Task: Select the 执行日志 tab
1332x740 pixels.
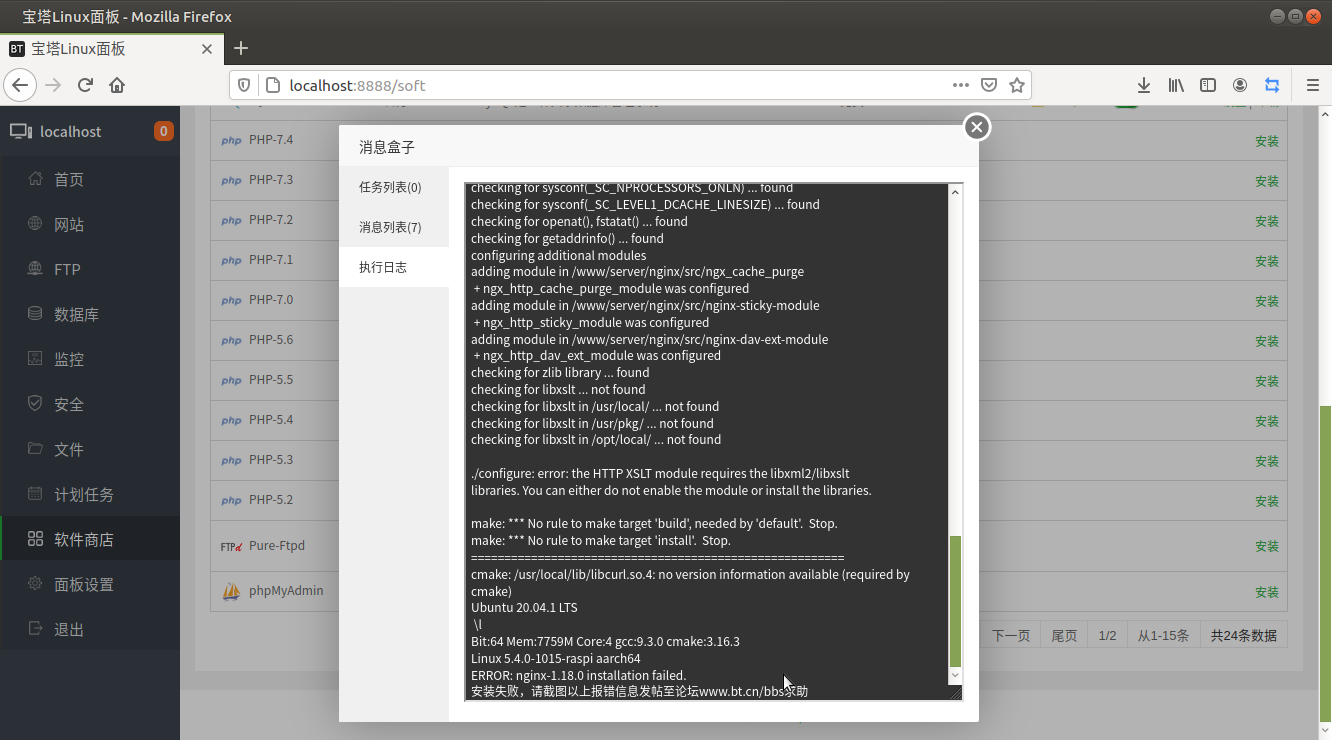Action: coord(394,267)
